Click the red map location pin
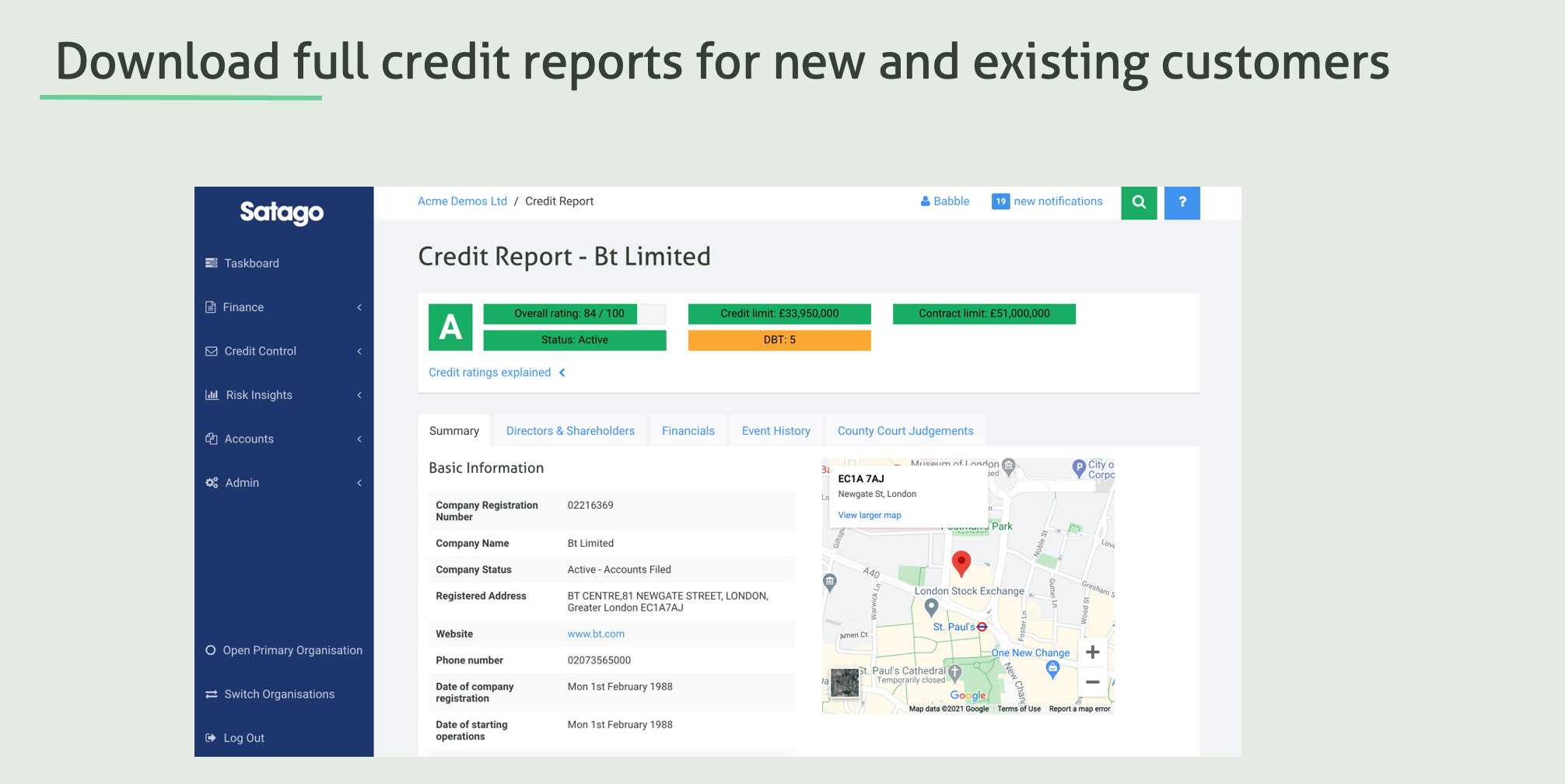Image resolution: width=1565 pixels, height=784 pixels. click(961, 564)
